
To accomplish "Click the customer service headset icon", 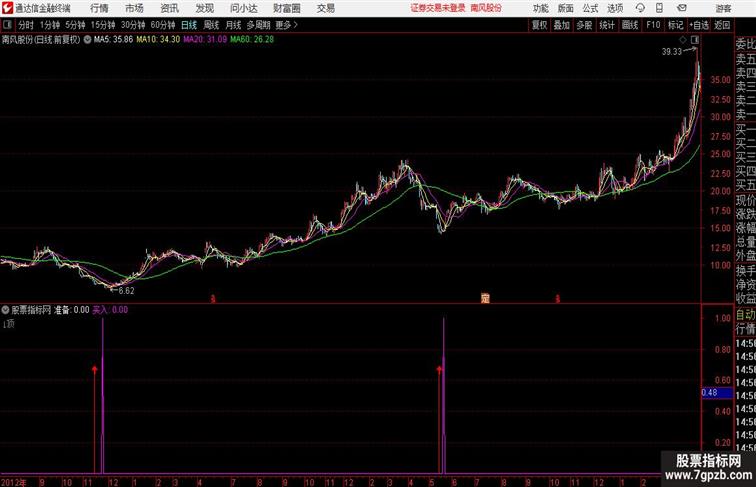I will click(640, 8).
